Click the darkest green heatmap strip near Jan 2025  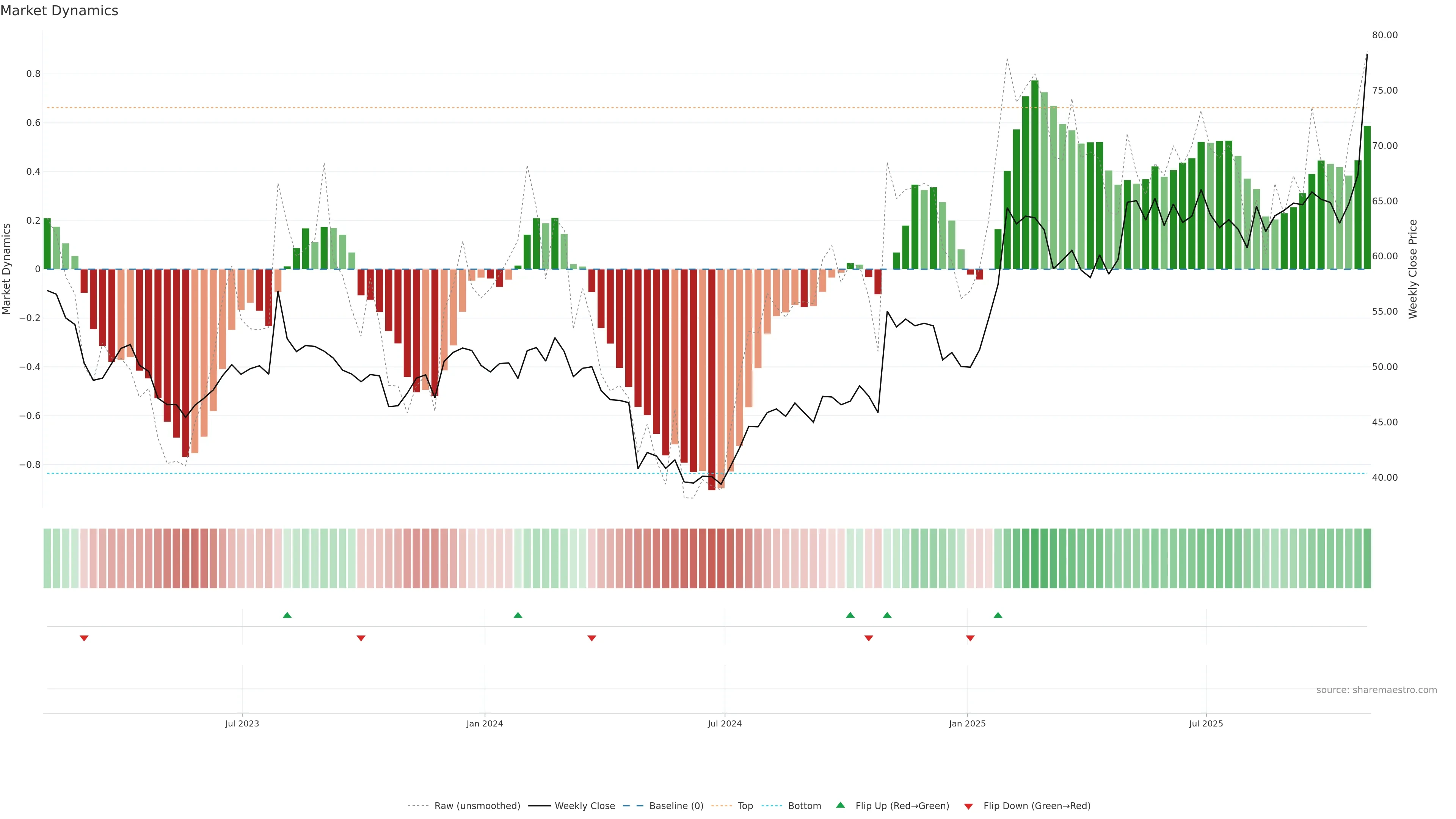coord(1035,559)
